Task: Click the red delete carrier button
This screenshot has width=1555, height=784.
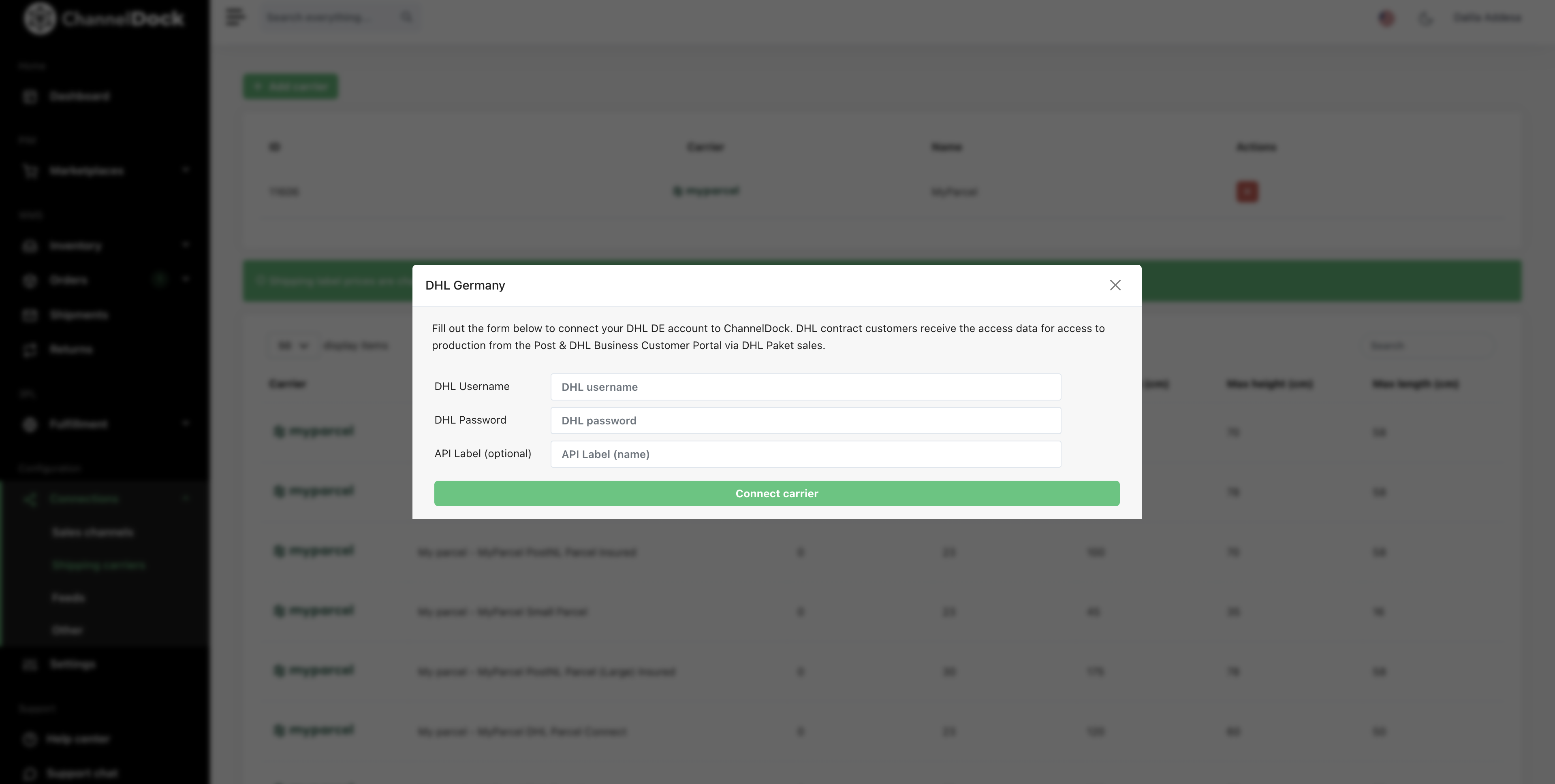Action: point(1247,192)
